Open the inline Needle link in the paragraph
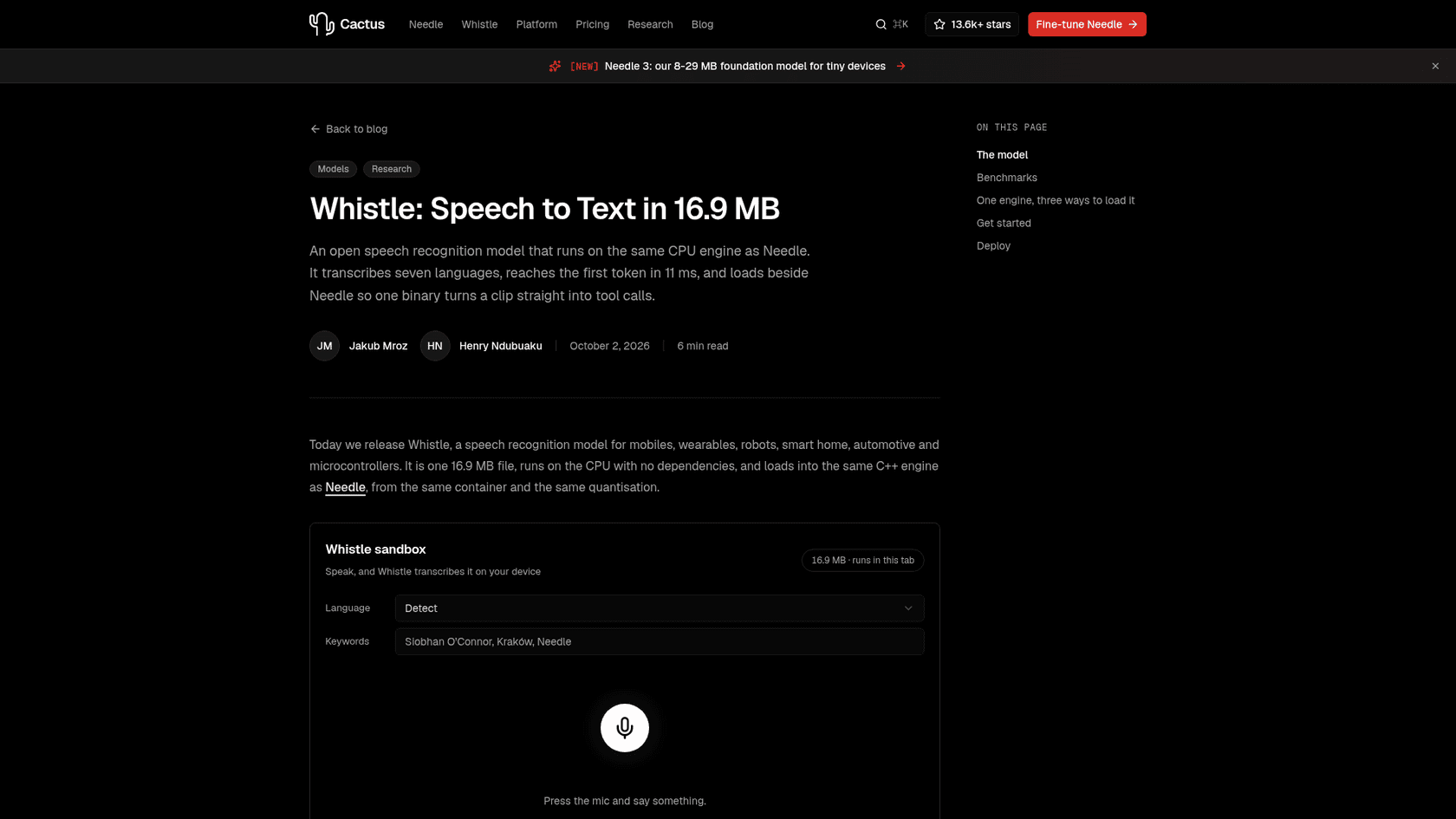Image resolution: width=1456 pixels, height=819 pixels. click(345, 487)
